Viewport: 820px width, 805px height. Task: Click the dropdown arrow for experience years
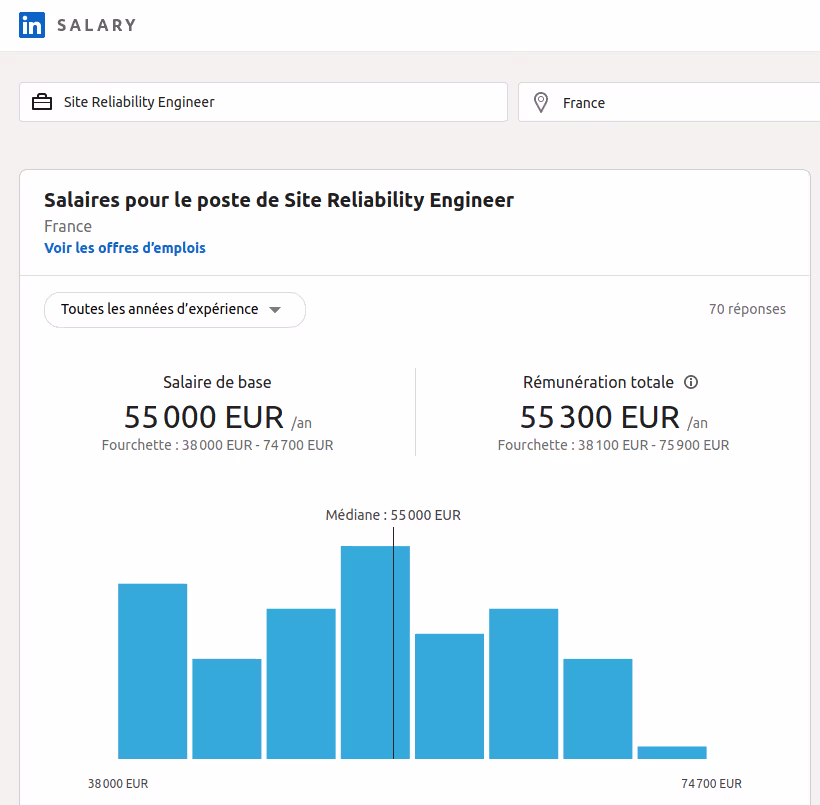[x=276, y=310]
